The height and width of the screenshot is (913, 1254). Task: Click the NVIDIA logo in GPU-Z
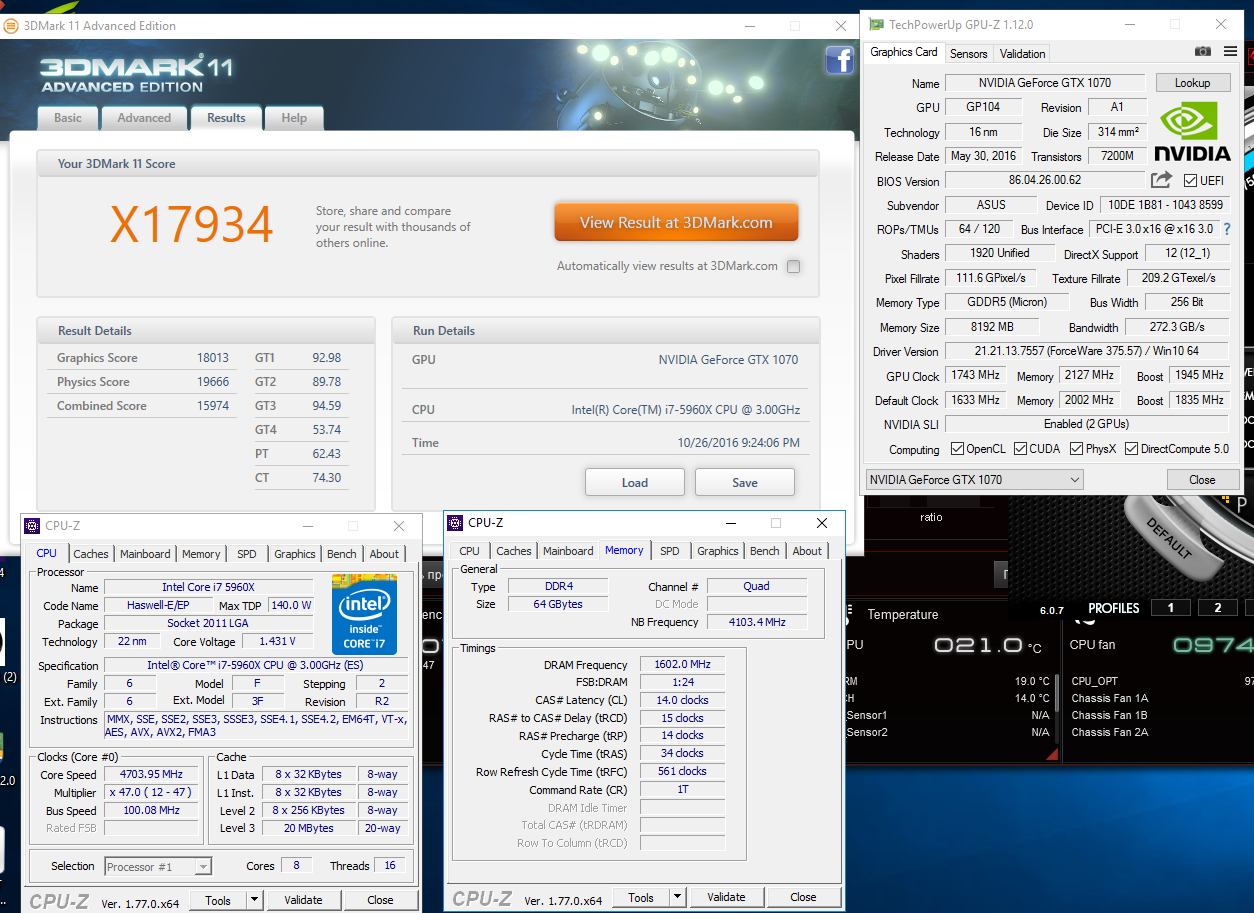point(1192,132)
